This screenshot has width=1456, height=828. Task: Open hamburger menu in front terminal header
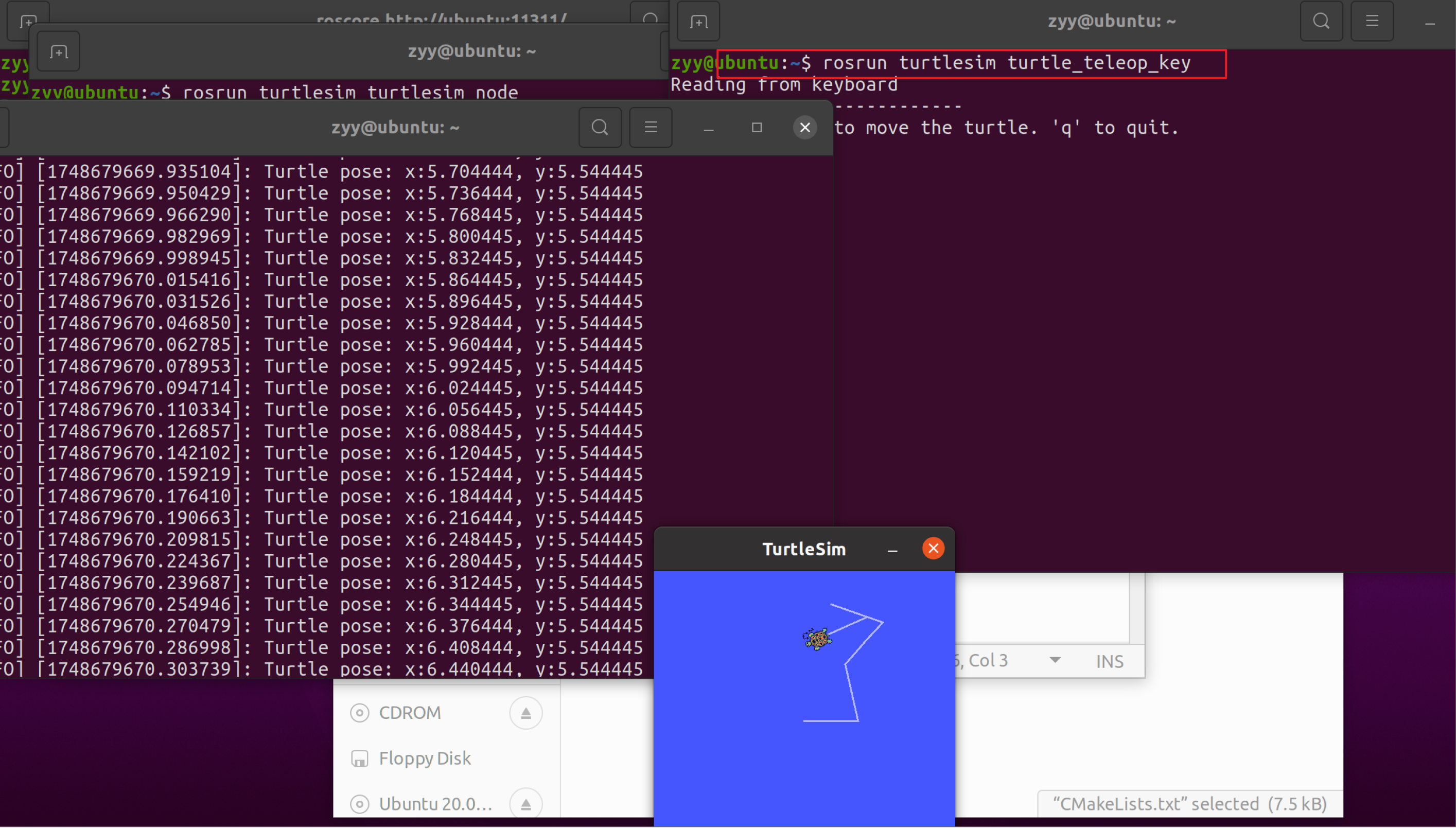[x=651, y=128]
